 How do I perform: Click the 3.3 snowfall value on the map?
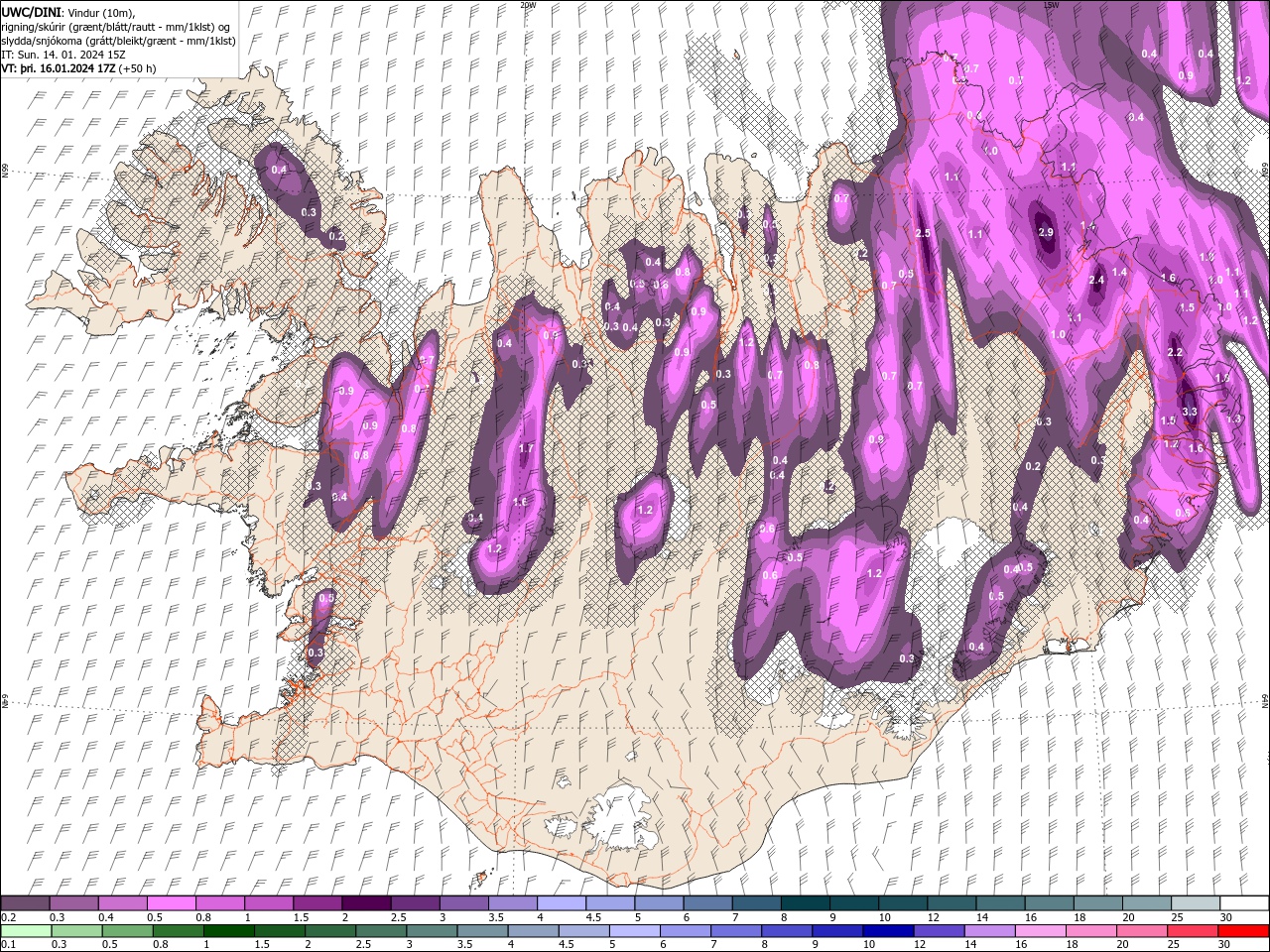pos(1191,412)
